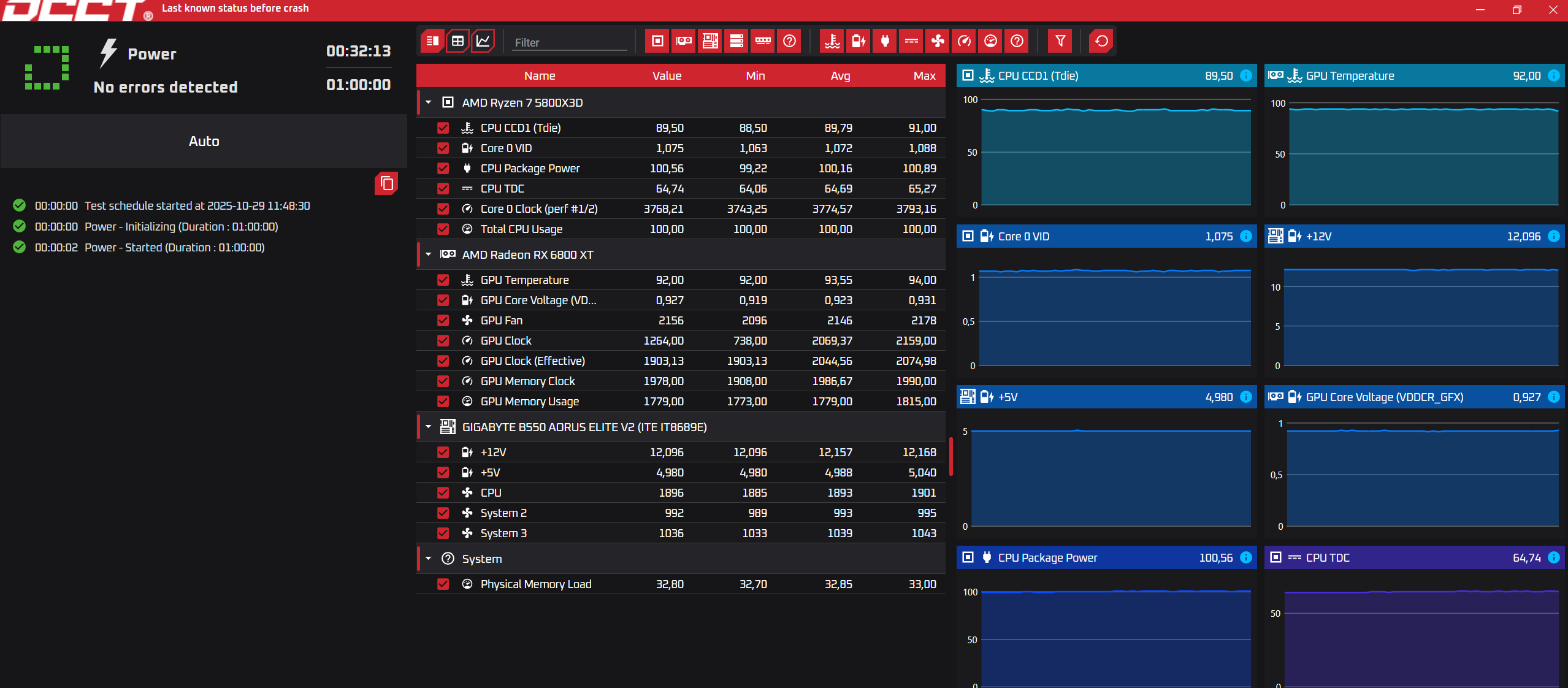The width and height of the screenshot is (1568, 688).
Task: Switch to table view icon
Action: point(457,41)
